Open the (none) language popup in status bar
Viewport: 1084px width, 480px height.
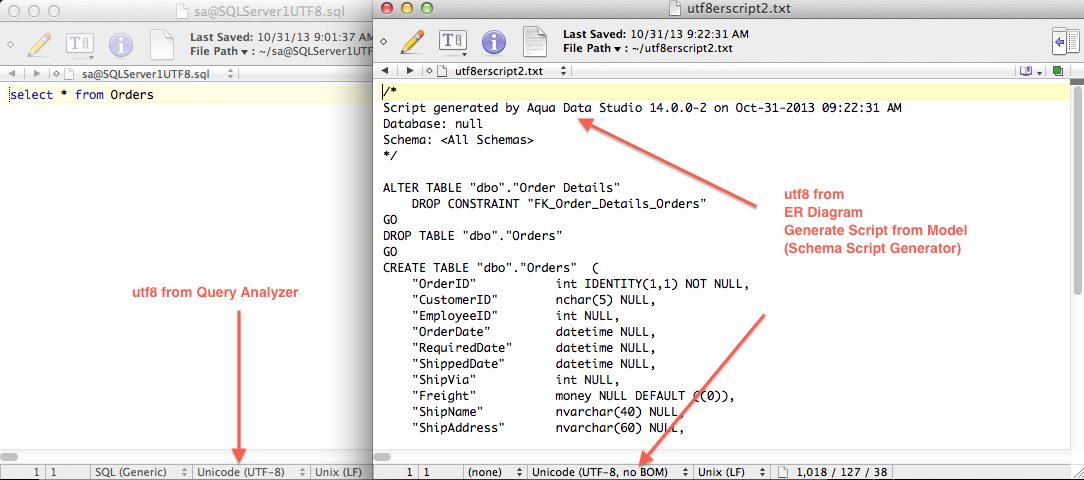click(x=494, y=473)
